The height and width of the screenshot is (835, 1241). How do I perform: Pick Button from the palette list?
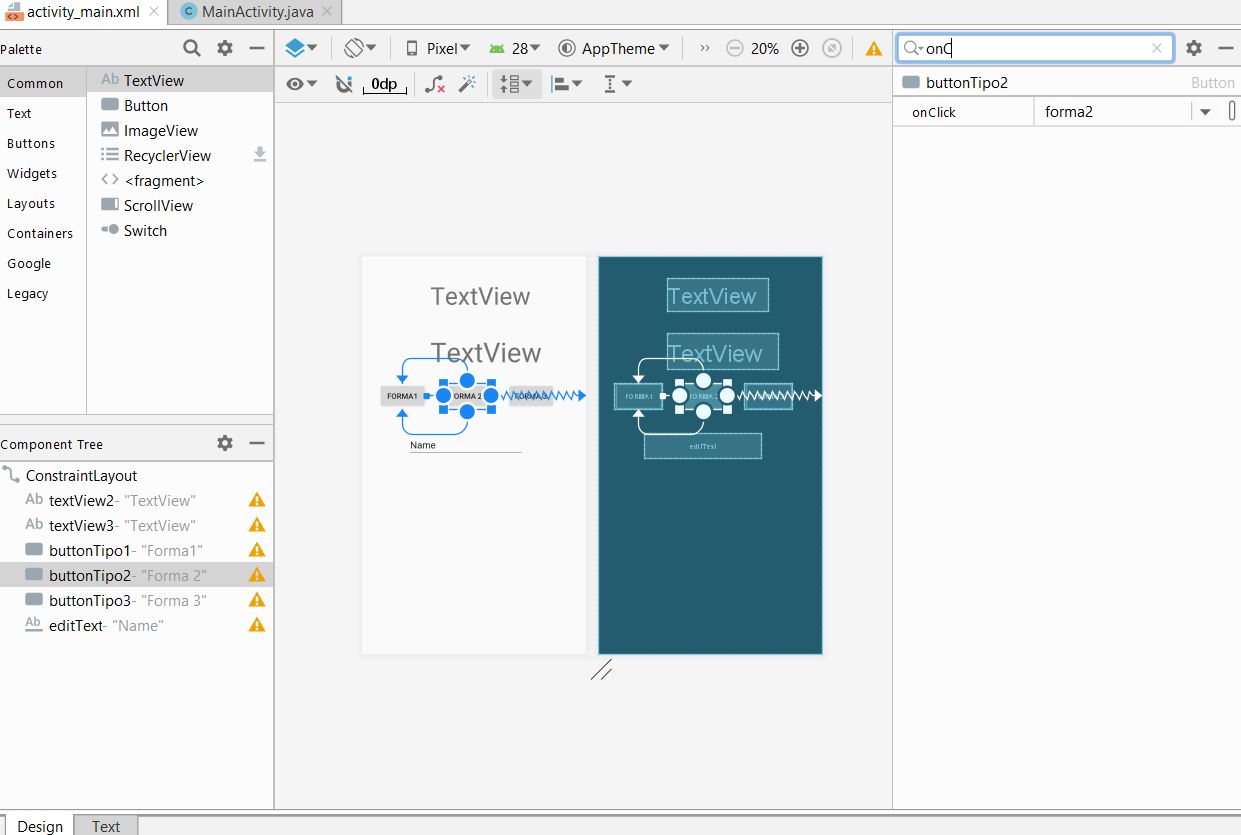tap(180, 105)
